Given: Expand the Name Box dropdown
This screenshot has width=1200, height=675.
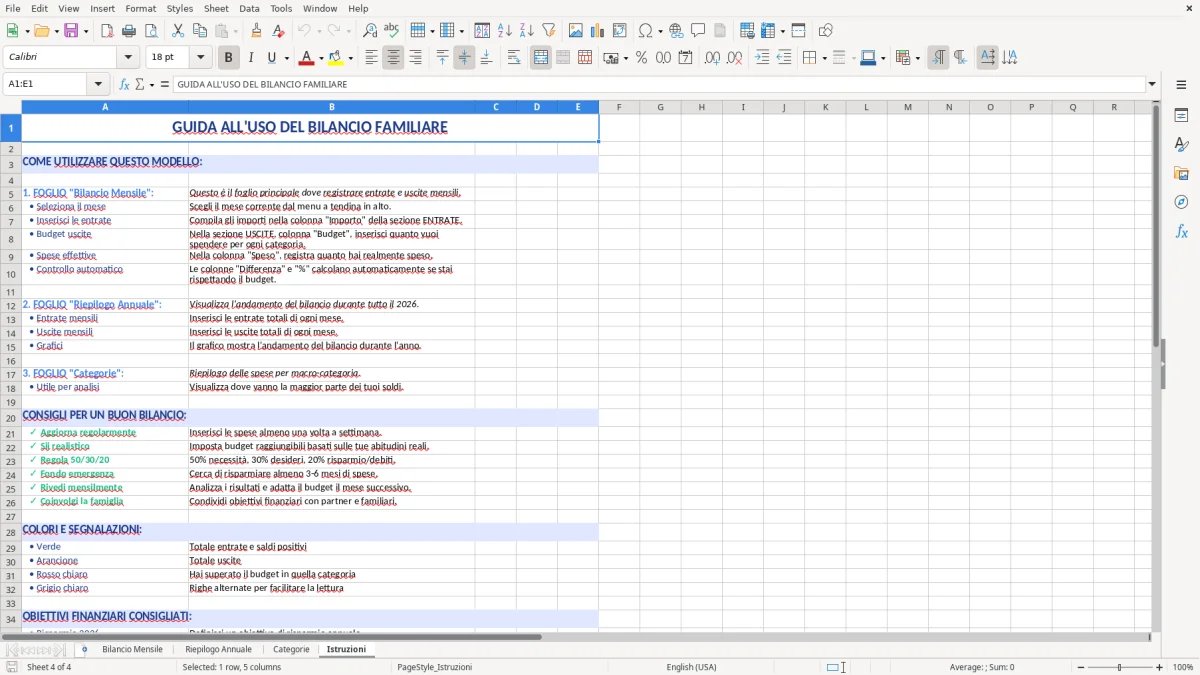Looking at the screenshot, I should pos(98,84).
